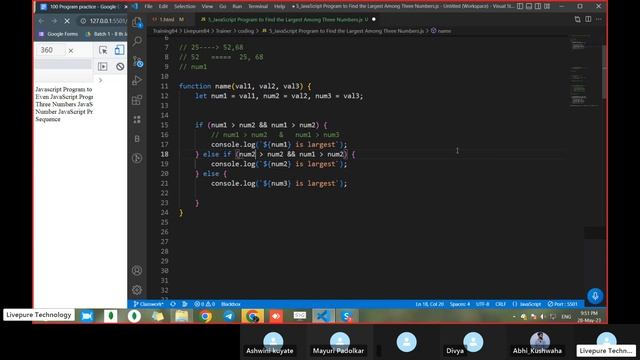Open the JavaScript language mode selector
Screen dimensions: 640x360
point(527,304)
